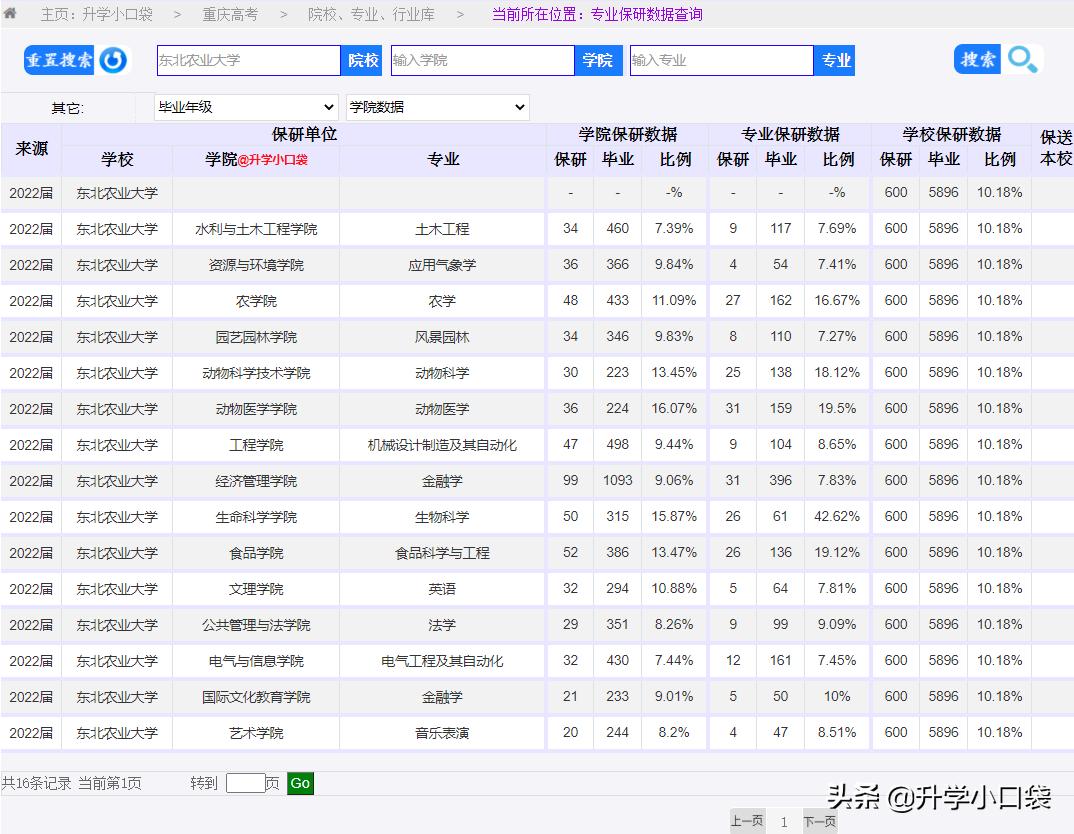Click the circular refresh icon beside 重置搜索
The width and height of the screenshot is (1074, 834).
[x=113, y=60]
